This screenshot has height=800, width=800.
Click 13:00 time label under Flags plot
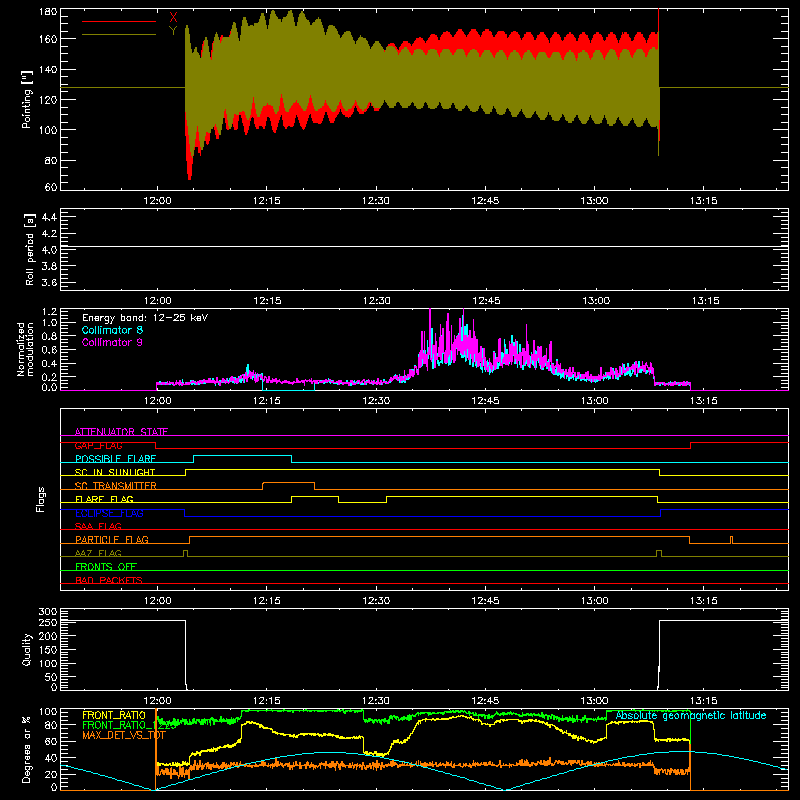pos(594,601)
